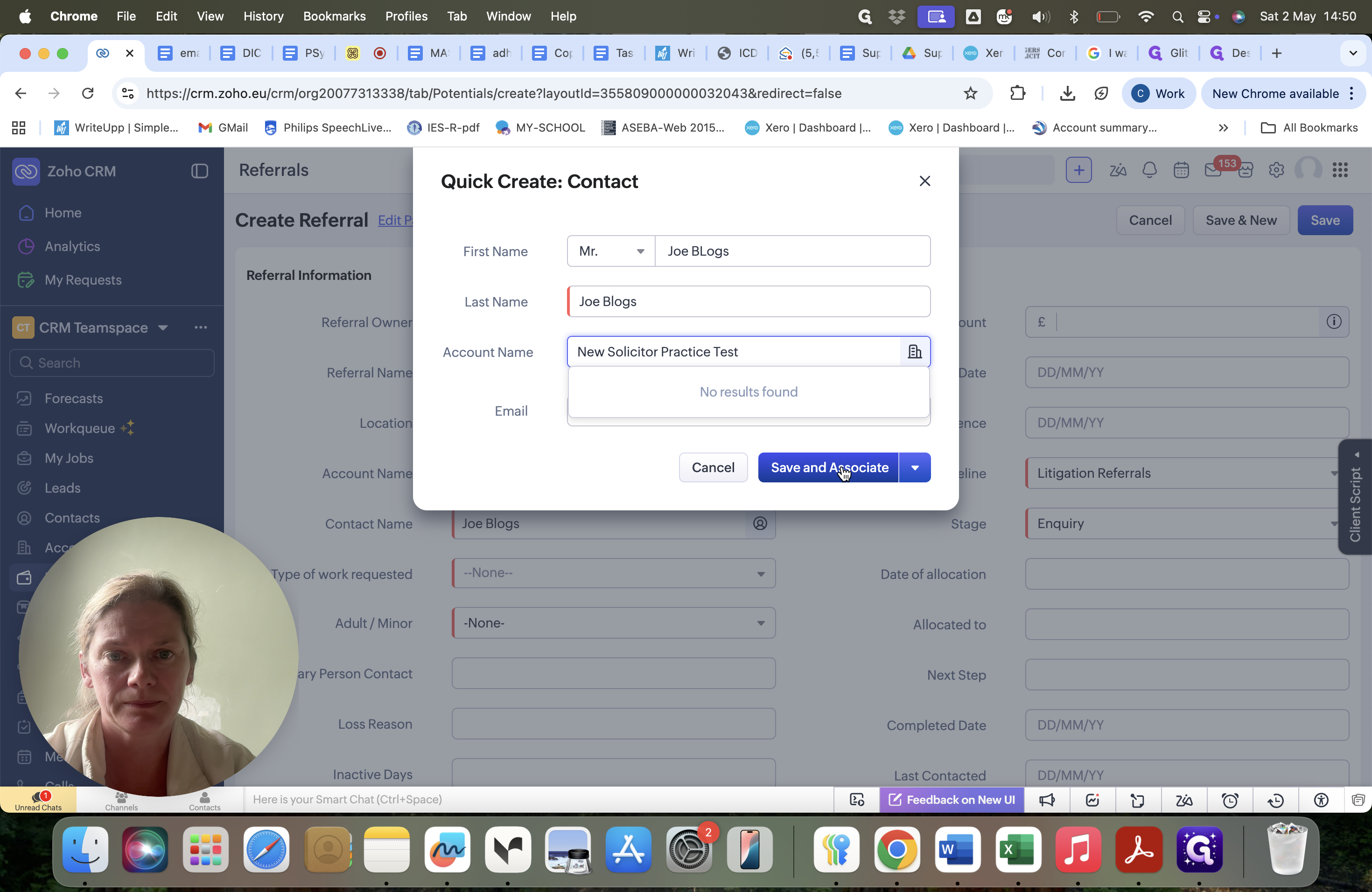Open account lookup icon in Account Name field
The height and width of the screenshot is (892, 1372).
click(x=914, y=351)
